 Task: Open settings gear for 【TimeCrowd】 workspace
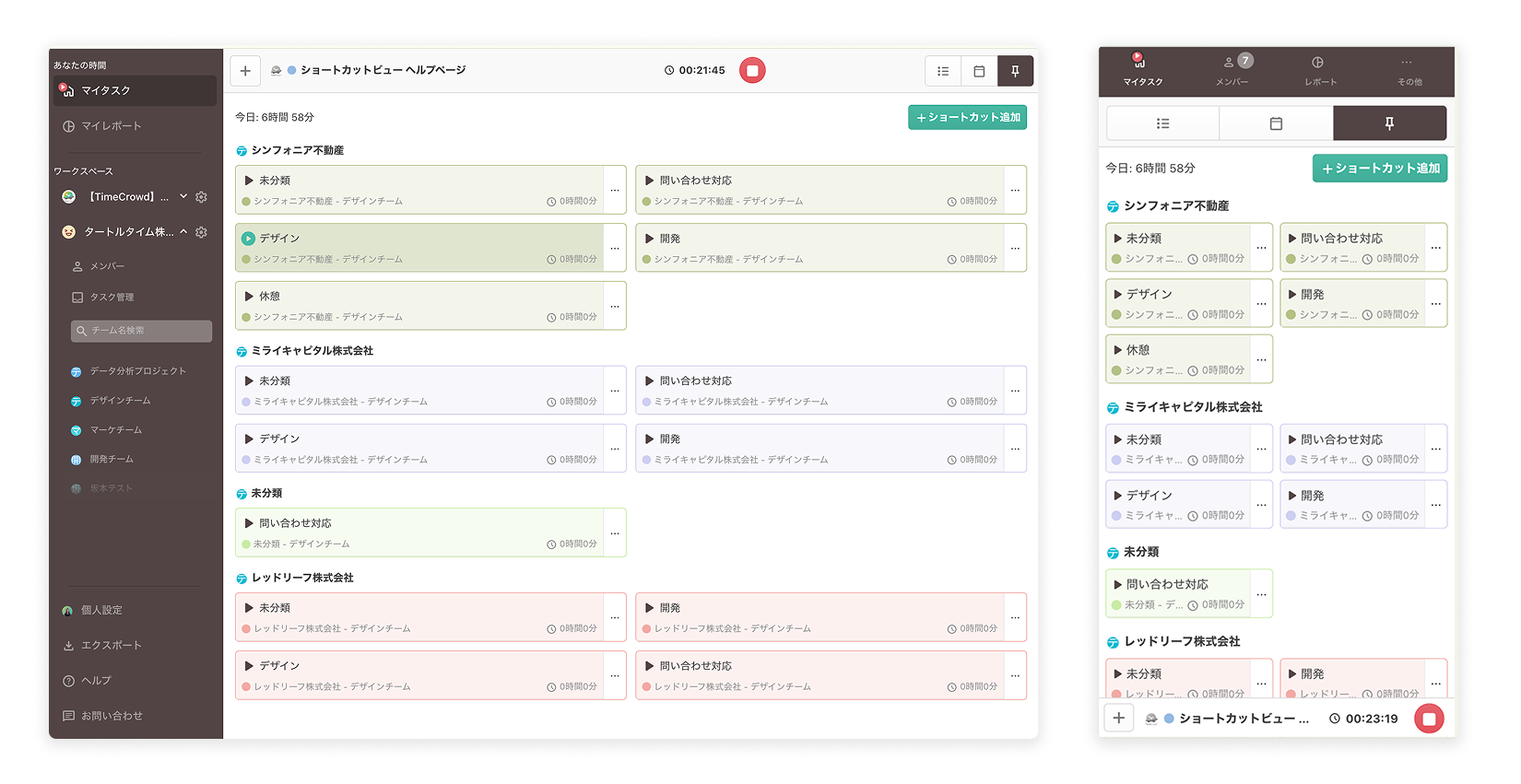[x=202, y=197]
